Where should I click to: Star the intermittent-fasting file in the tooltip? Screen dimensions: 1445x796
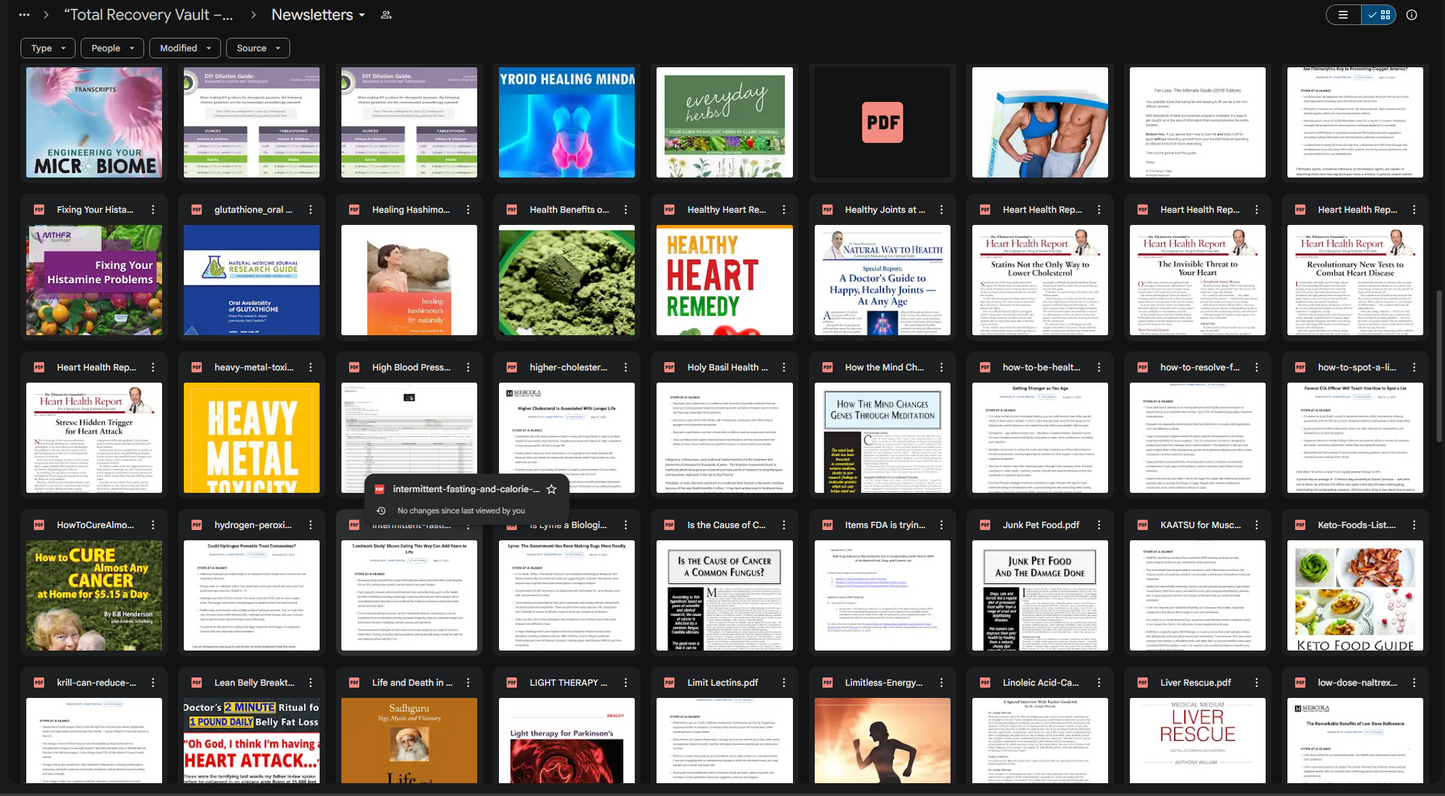click(x=551, y=489)
